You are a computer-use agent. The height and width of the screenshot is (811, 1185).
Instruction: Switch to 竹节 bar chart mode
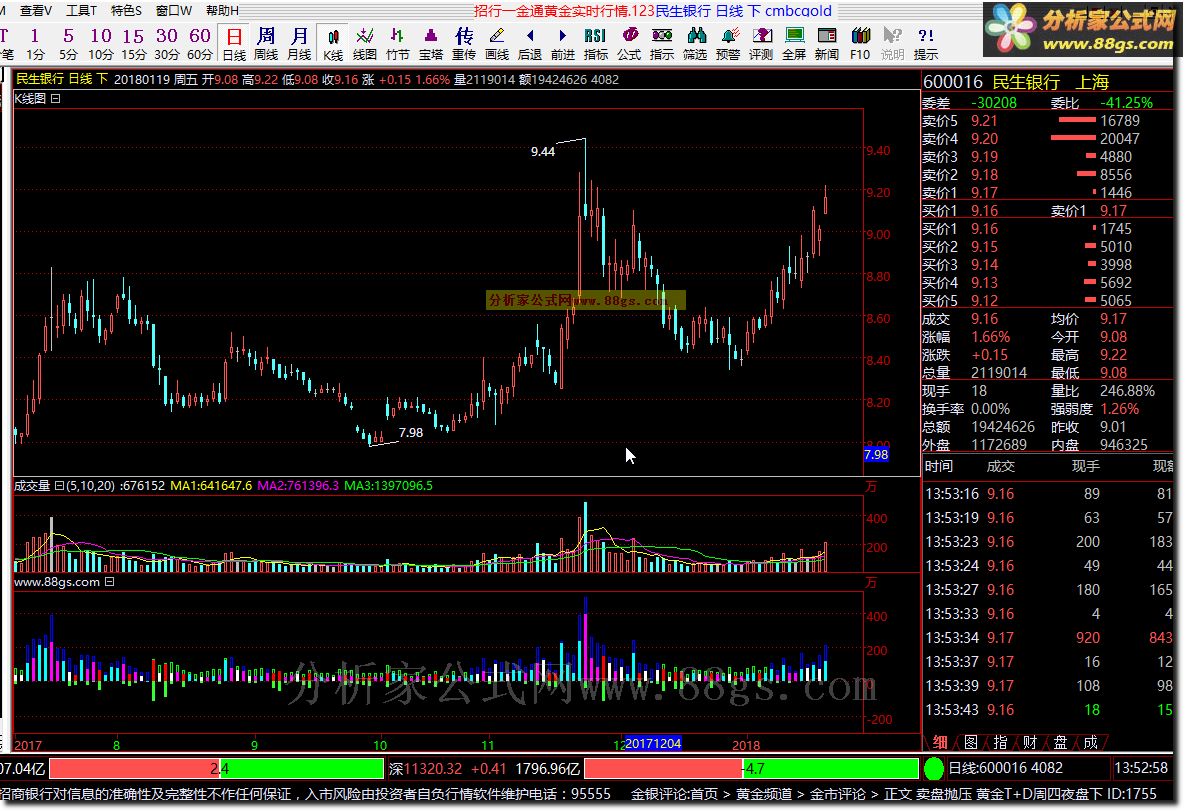398,44
